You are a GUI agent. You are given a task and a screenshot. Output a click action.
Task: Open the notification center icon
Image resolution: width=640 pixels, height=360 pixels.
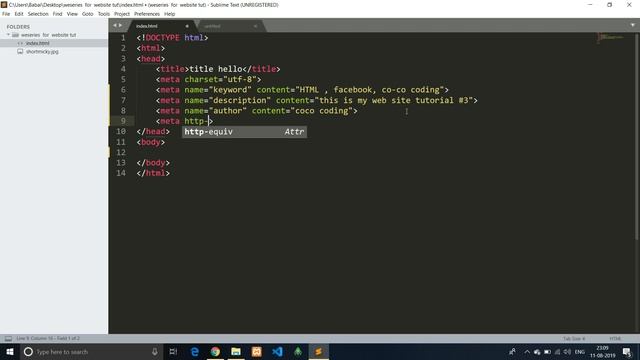pos(627,352)
